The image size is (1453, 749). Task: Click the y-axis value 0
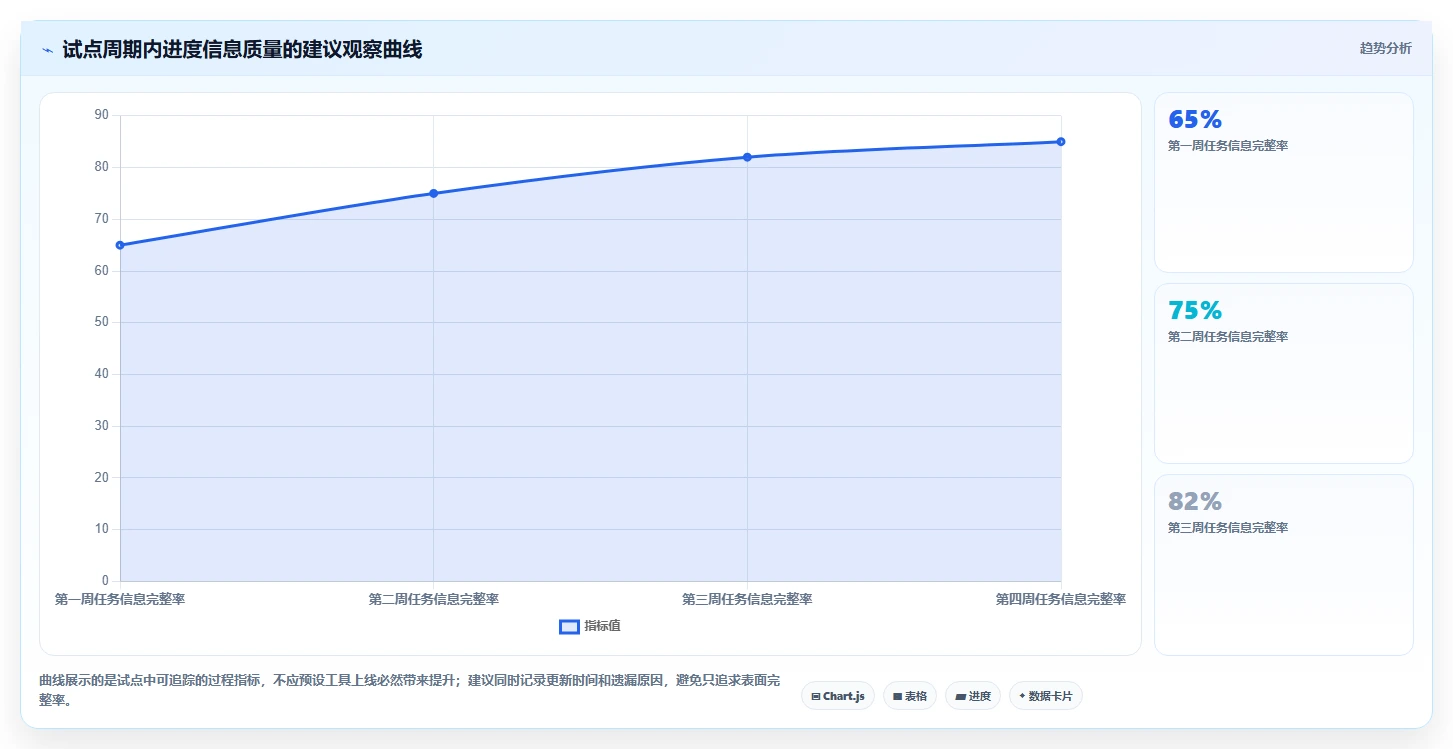[x=105, y=581]
